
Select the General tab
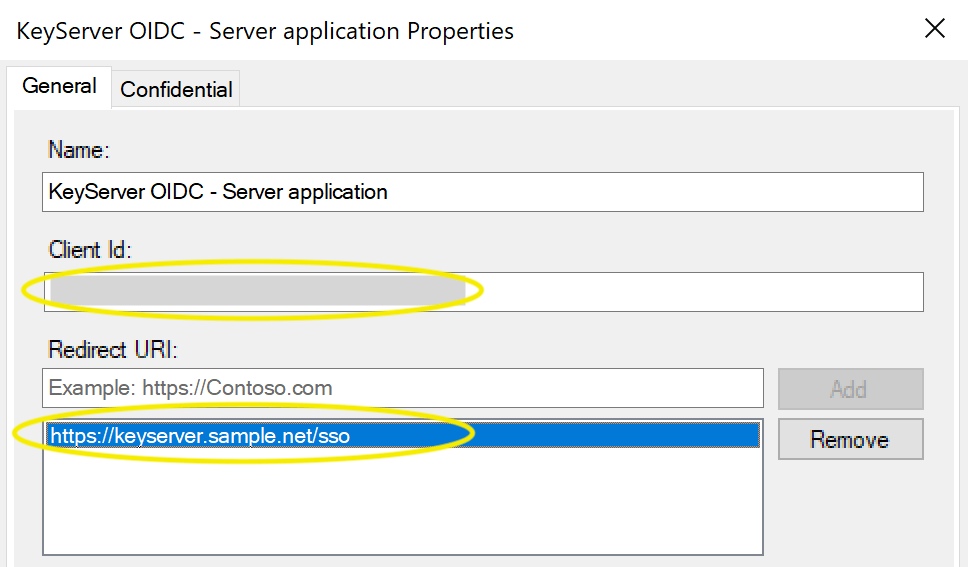[59, 86]
